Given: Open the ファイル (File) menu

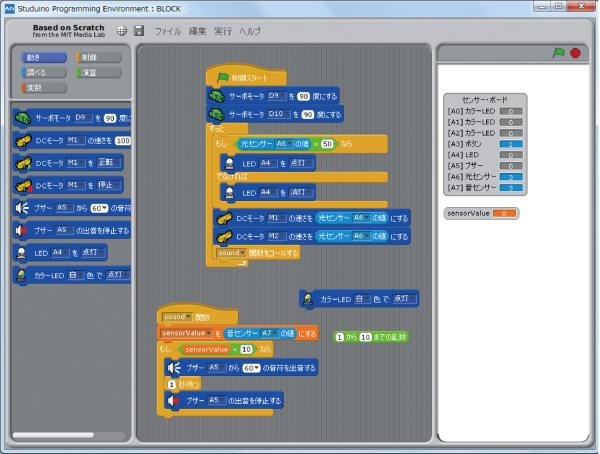Looking at the screenshot, I should pos(168,32).
